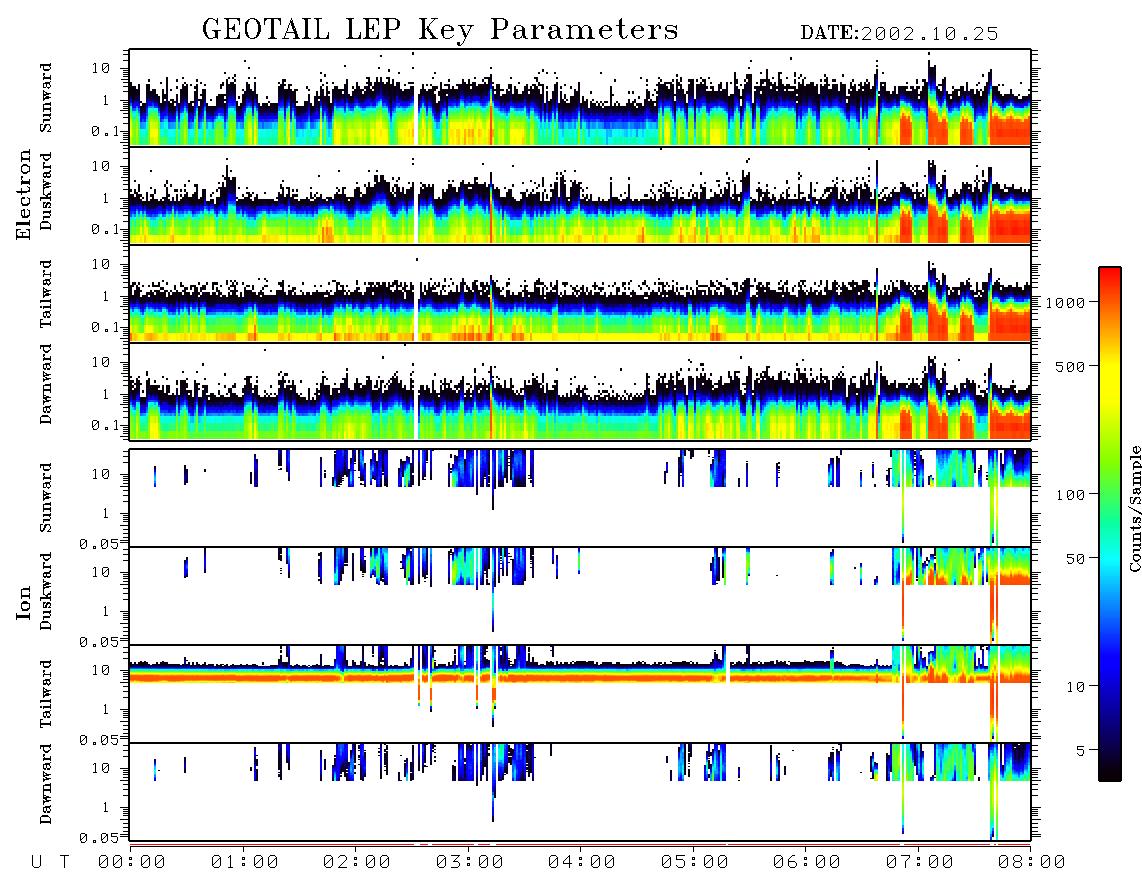
Task: Select the DATE:2002.10.25 label
Action: click(x=899, y=34)
